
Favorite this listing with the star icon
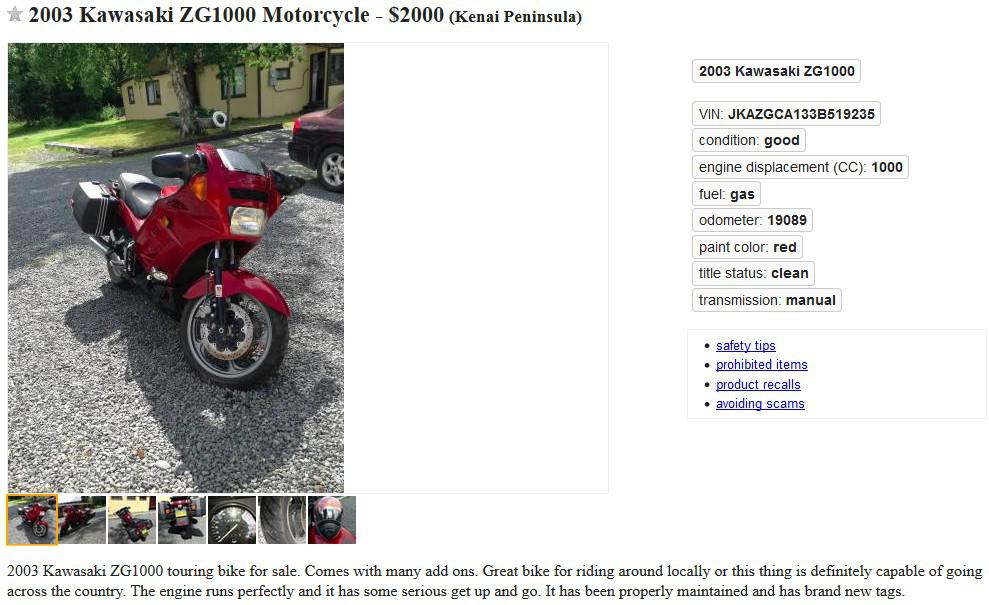15,14
